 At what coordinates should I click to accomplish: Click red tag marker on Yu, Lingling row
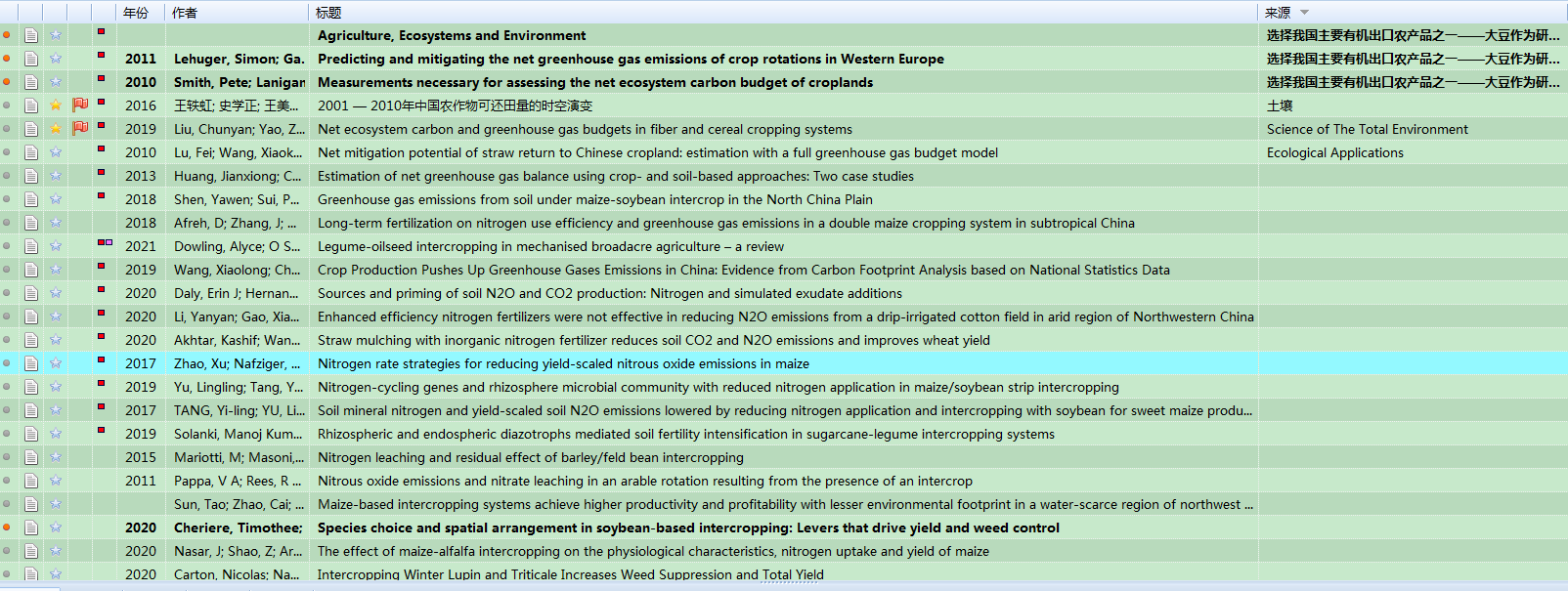click(x=101, y=383)
